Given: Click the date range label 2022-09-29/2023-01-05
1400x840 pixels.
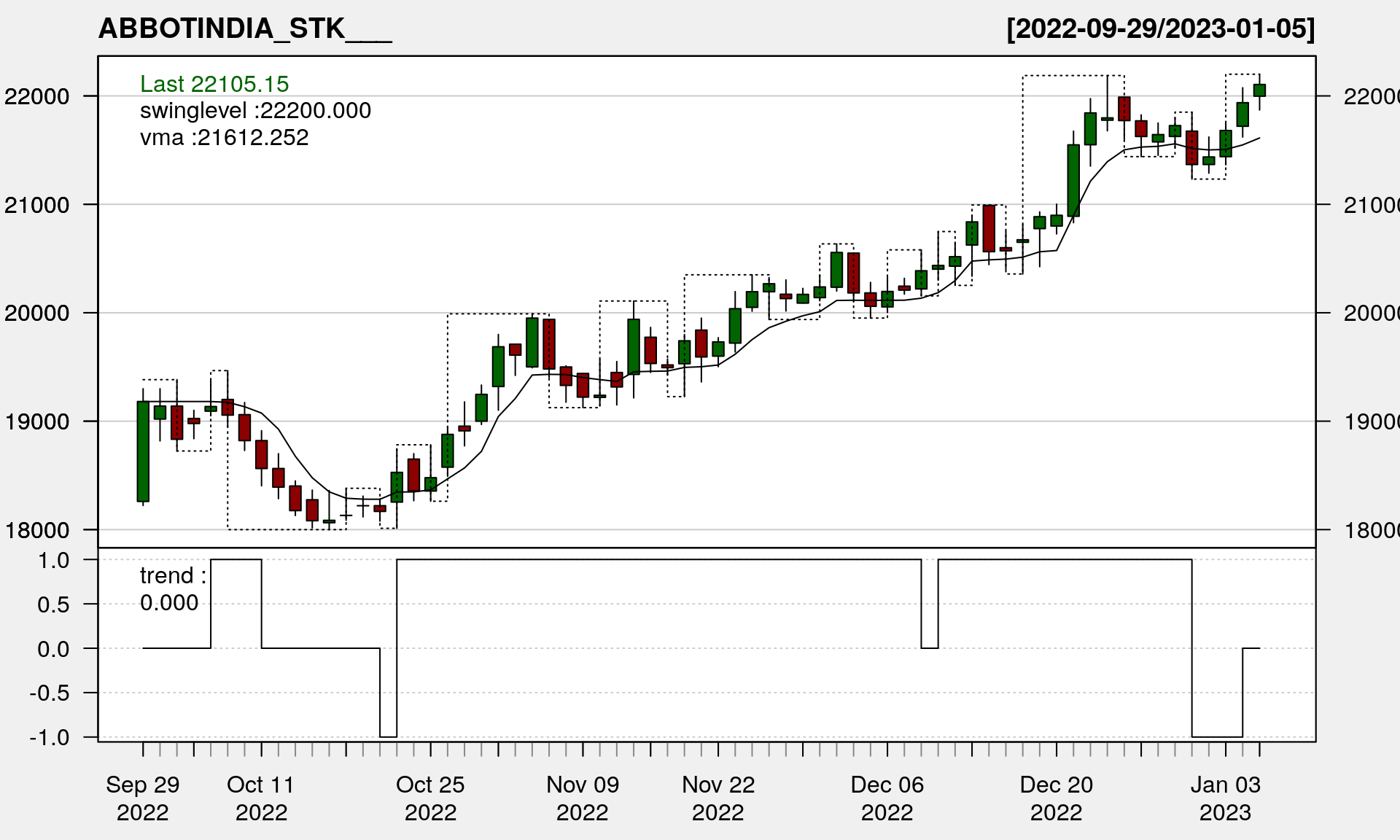Looking at the screenshot, I should pos(1160,28).
